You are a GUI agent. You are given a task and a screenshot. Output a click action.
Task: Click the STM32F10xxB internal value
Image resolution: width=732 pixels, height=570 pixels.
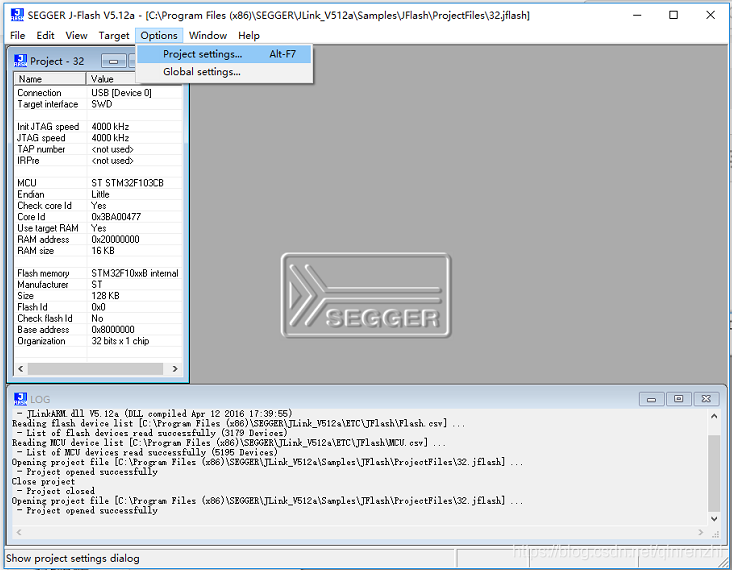(135, 273)
